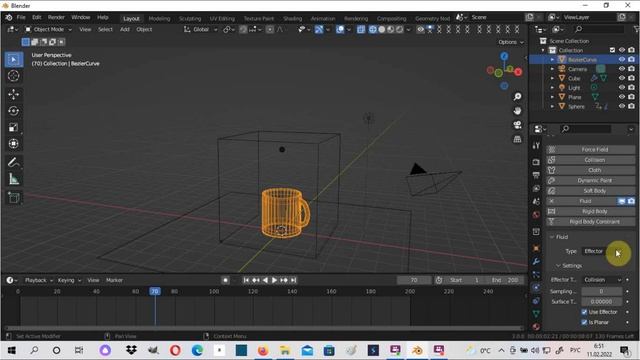The image size is (640, 360).
Task: Open the Material properties tab icon
Action: click(536, 327)
